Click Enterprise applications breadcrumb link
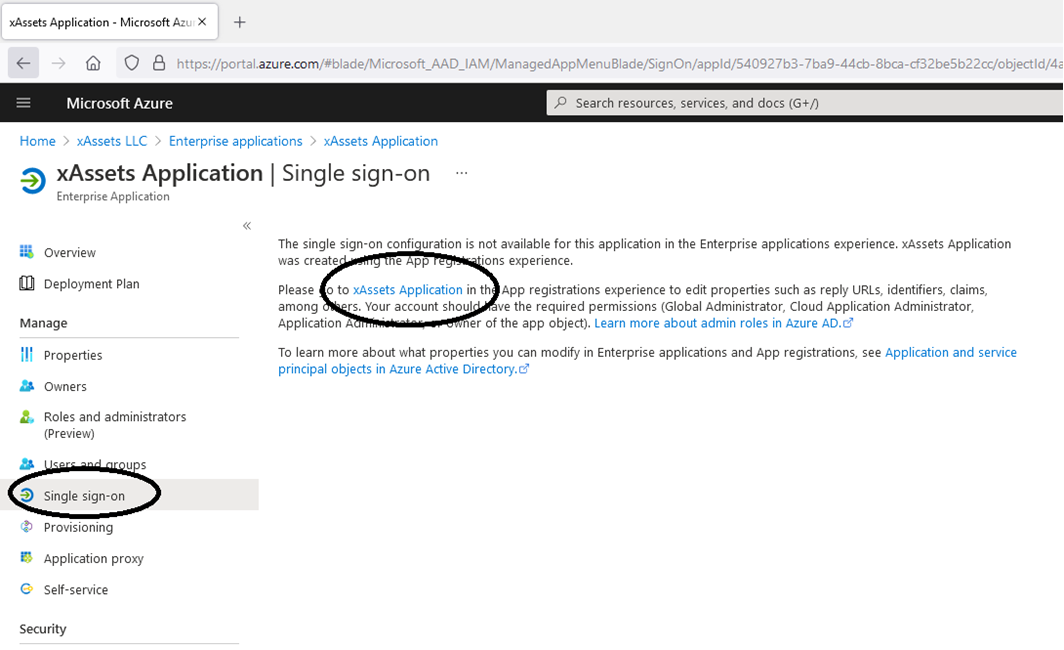1064x650 pixels. coord(235,141)
